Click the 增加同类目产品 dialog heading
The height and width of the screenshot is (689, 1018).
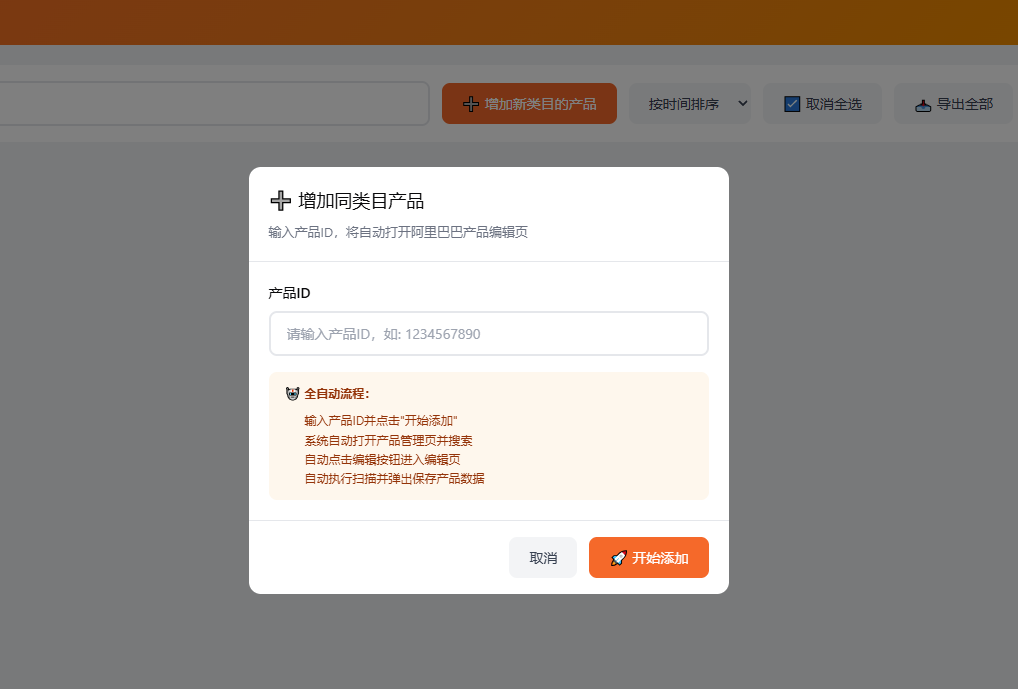361,201
